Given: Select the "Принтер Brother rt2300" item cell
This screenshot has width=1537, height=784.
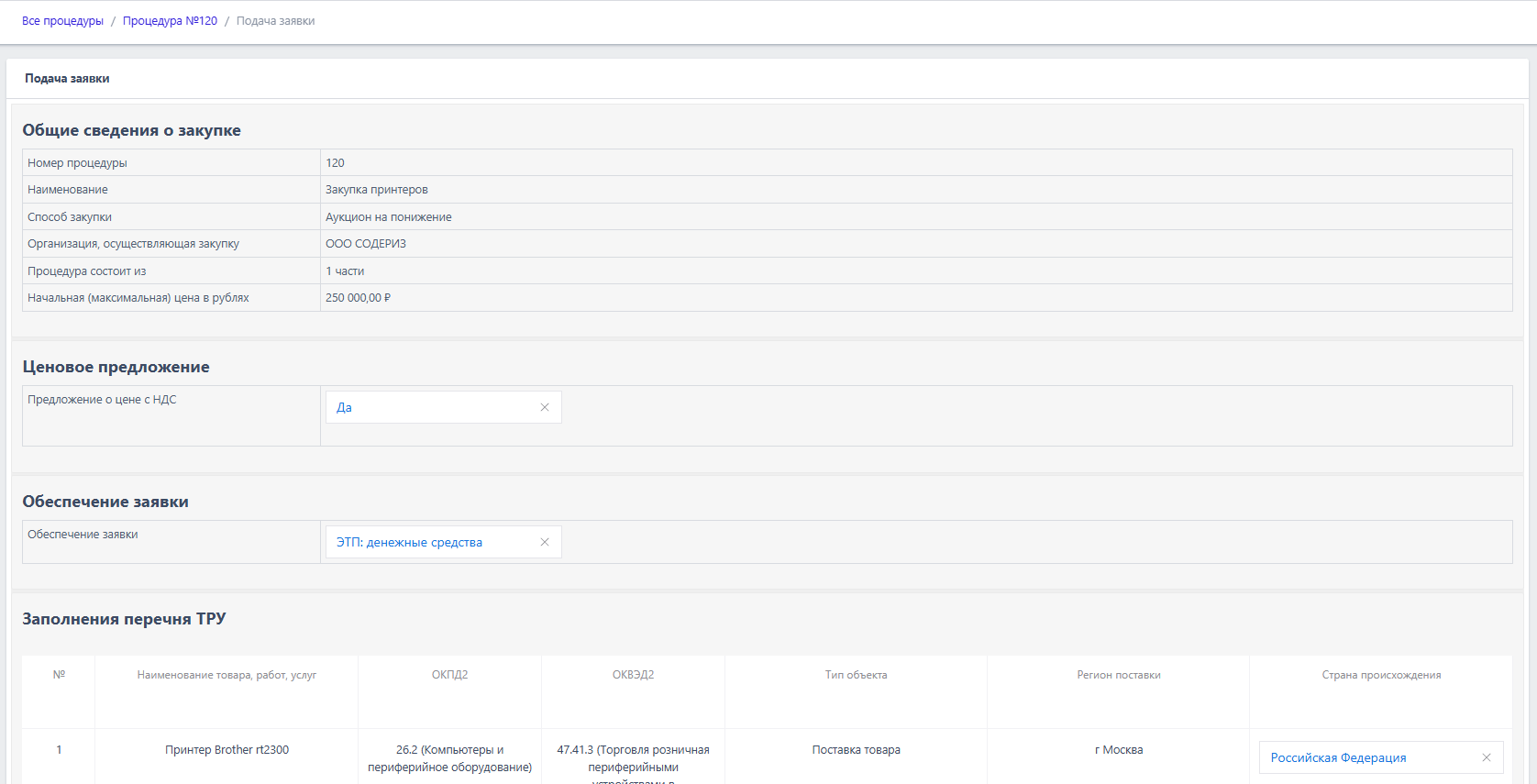Looking at the screenshot, I should click(x=227, y=750).
